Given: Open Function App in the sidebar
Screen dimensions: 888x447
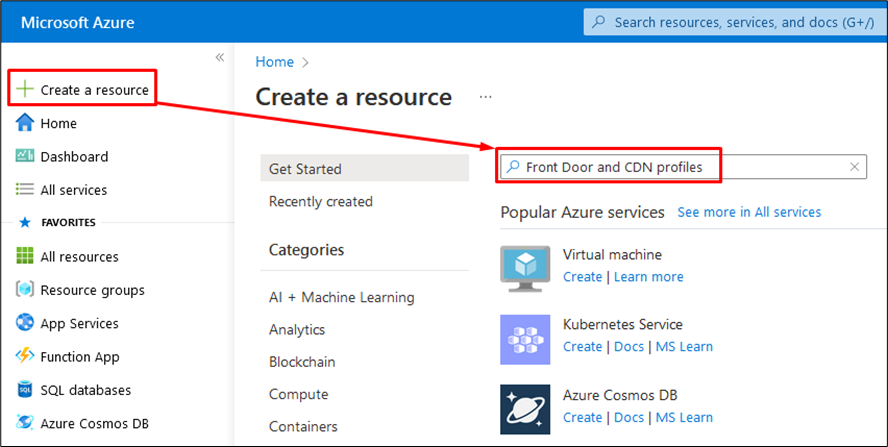Looking at the screenshot, I should pyautogui.click(x=80, y=357).
